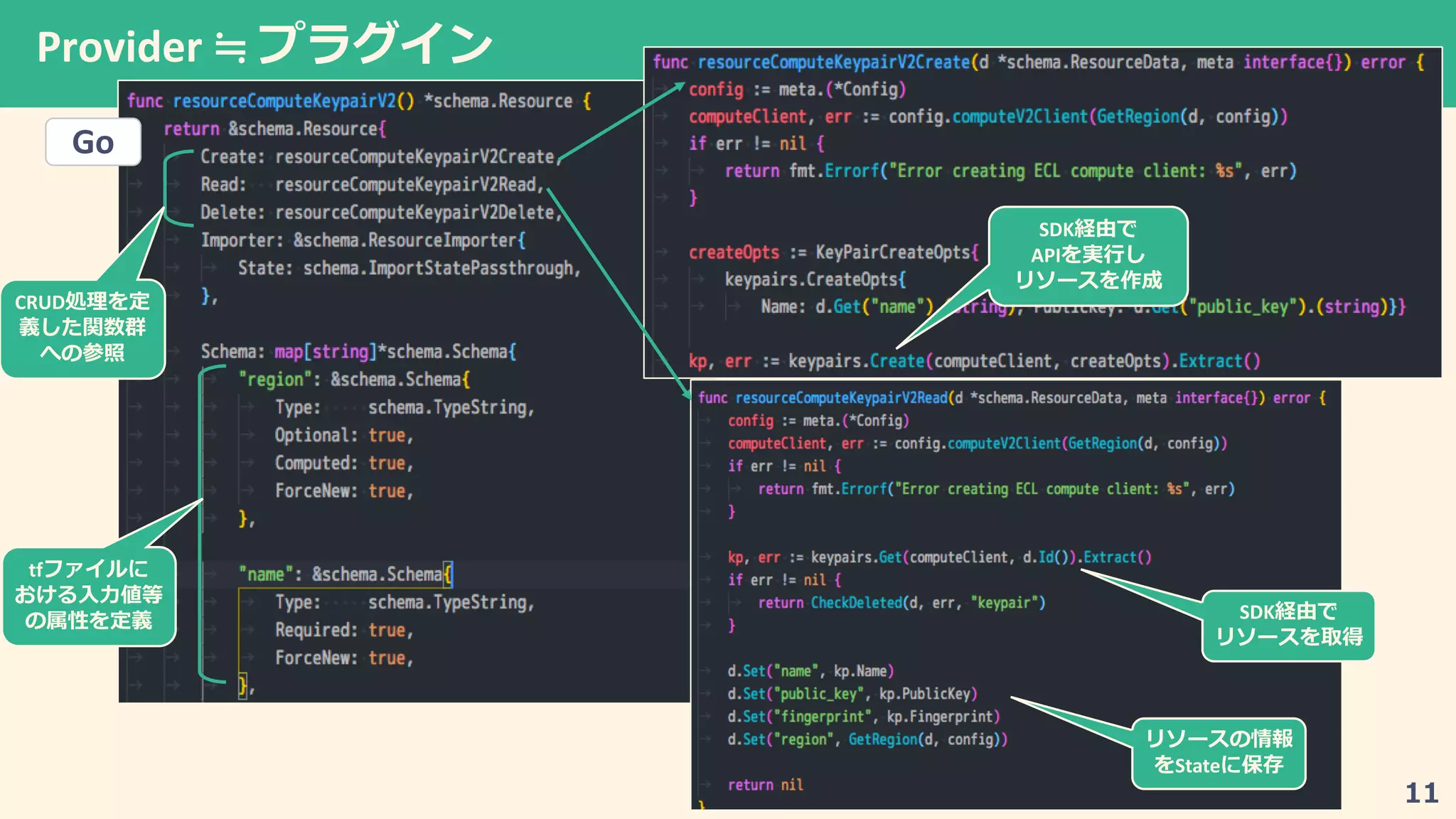Click the 'Optional: true,' line
This screenshot has width=1456, height=819.
tap(344, 434)
